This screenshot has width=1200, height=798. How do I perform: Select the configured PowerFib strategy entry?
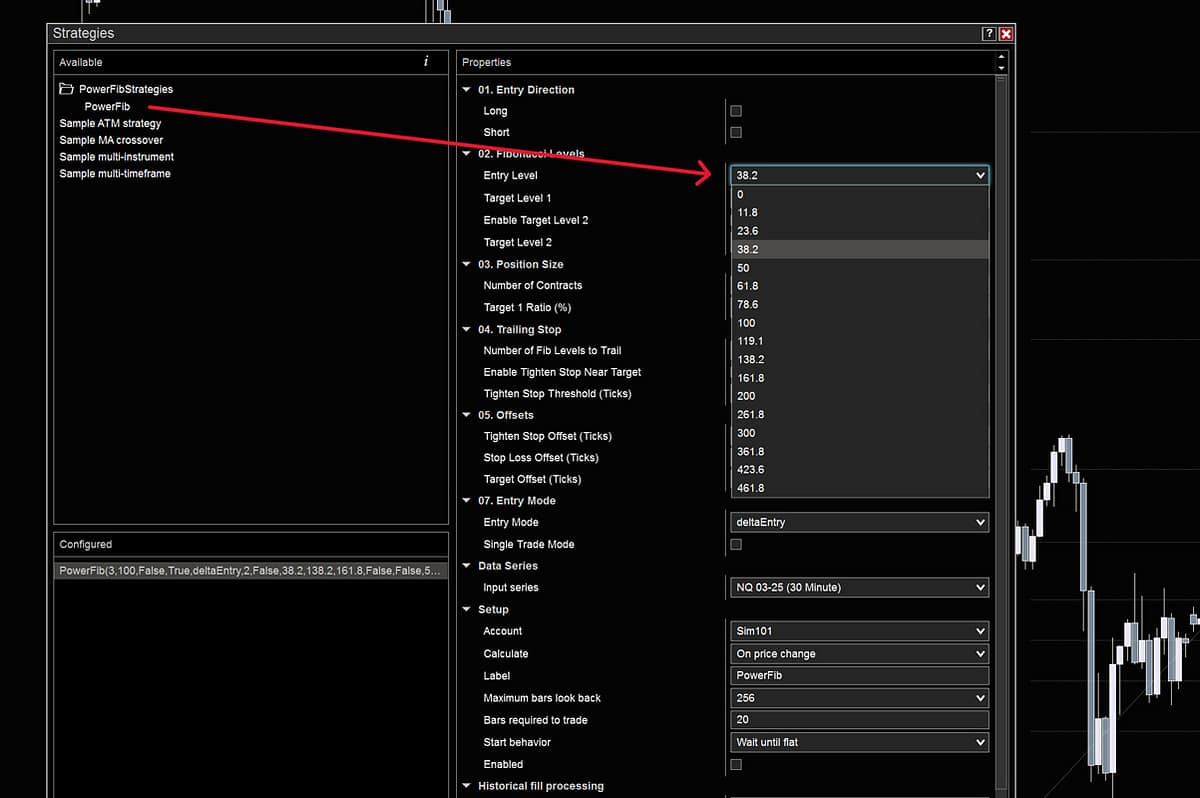point(250,570)
